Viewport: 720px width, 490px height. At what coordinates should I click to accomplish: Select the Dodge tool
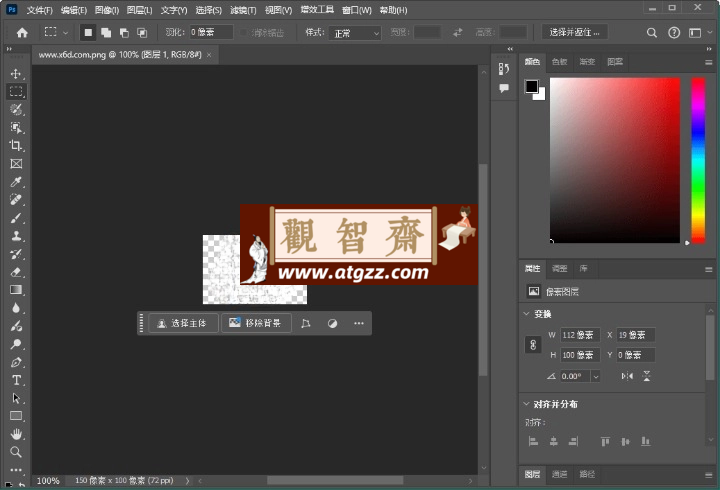point(16,344)
